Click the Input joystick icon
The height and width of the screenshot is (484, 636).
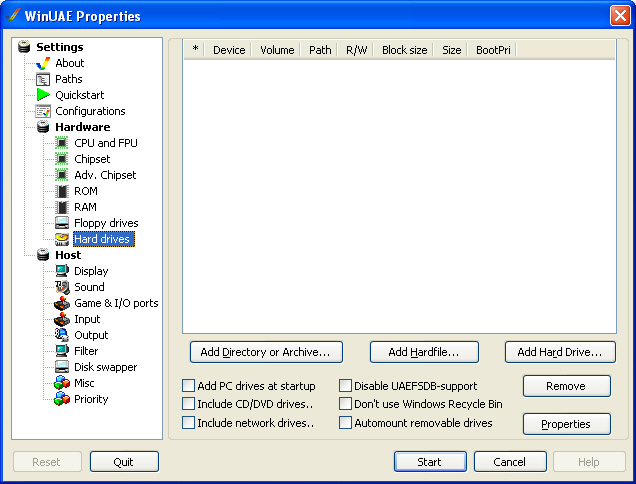coord(62,319)
